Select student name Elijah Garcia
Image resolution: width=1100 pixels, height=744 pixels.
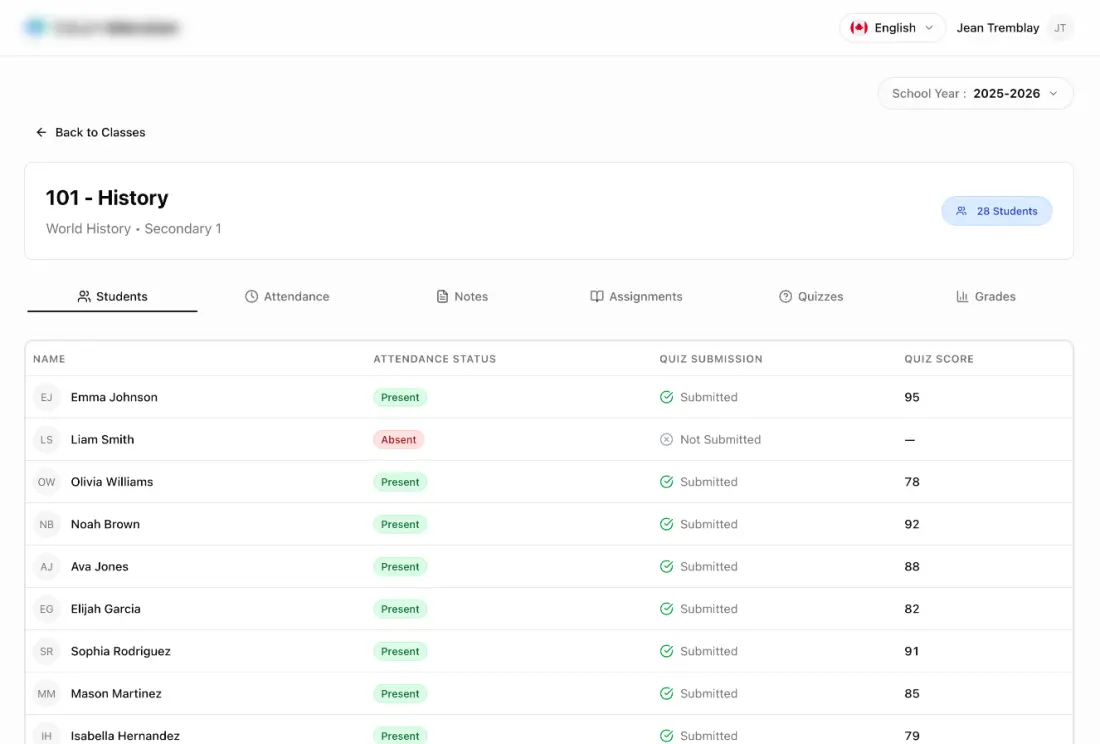(x=105, y=609)
